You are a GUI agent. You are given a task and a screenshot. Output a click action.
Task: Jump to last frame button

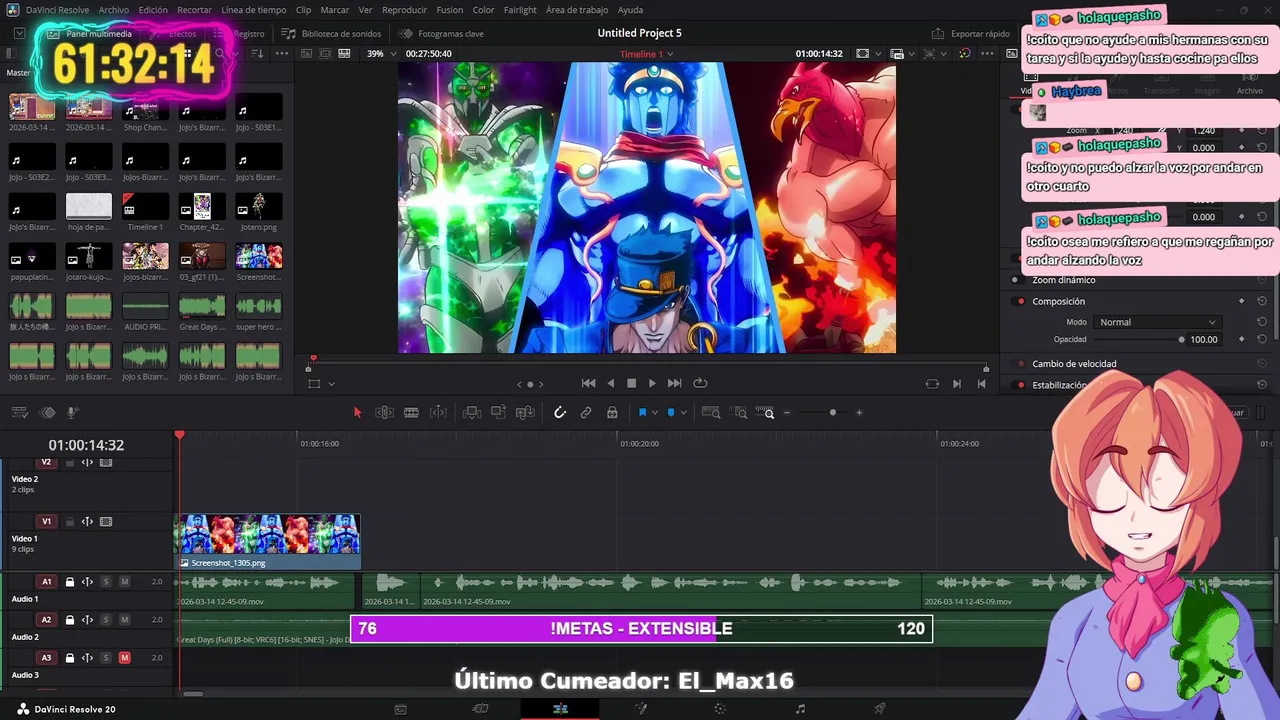675,383
